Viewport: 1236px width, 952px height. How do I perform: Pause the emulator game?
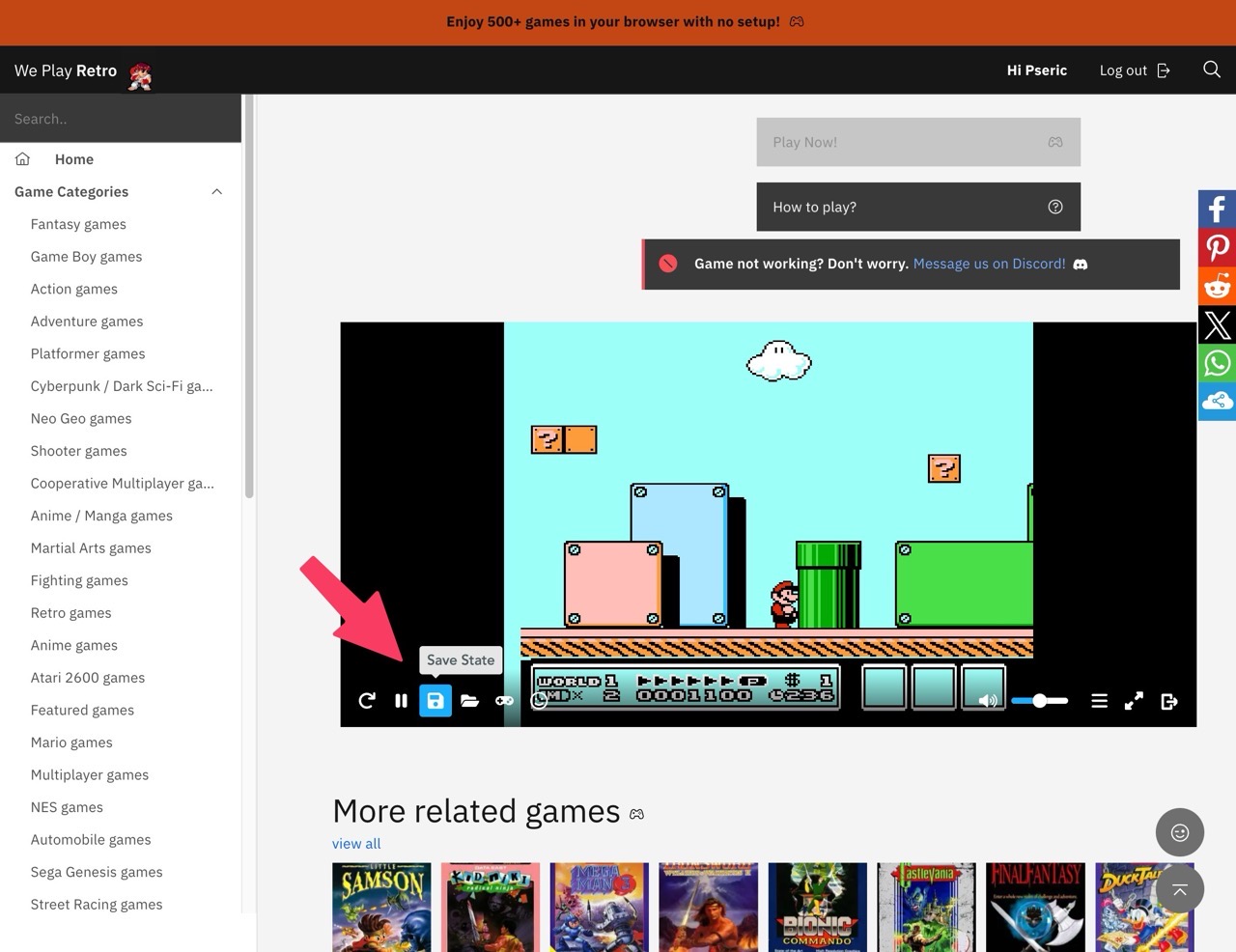pyautogui.click(x=401, y=701)
